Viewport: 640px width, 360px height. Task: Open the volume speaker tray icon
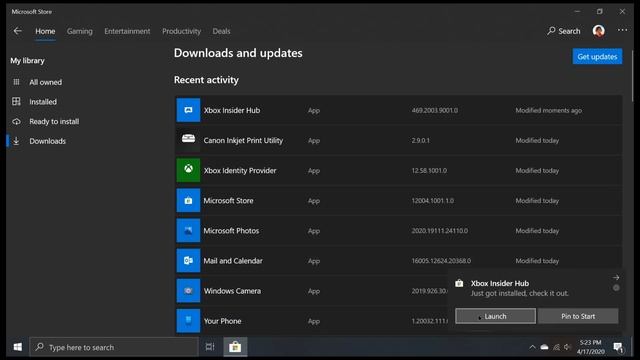tap(568, 347)
